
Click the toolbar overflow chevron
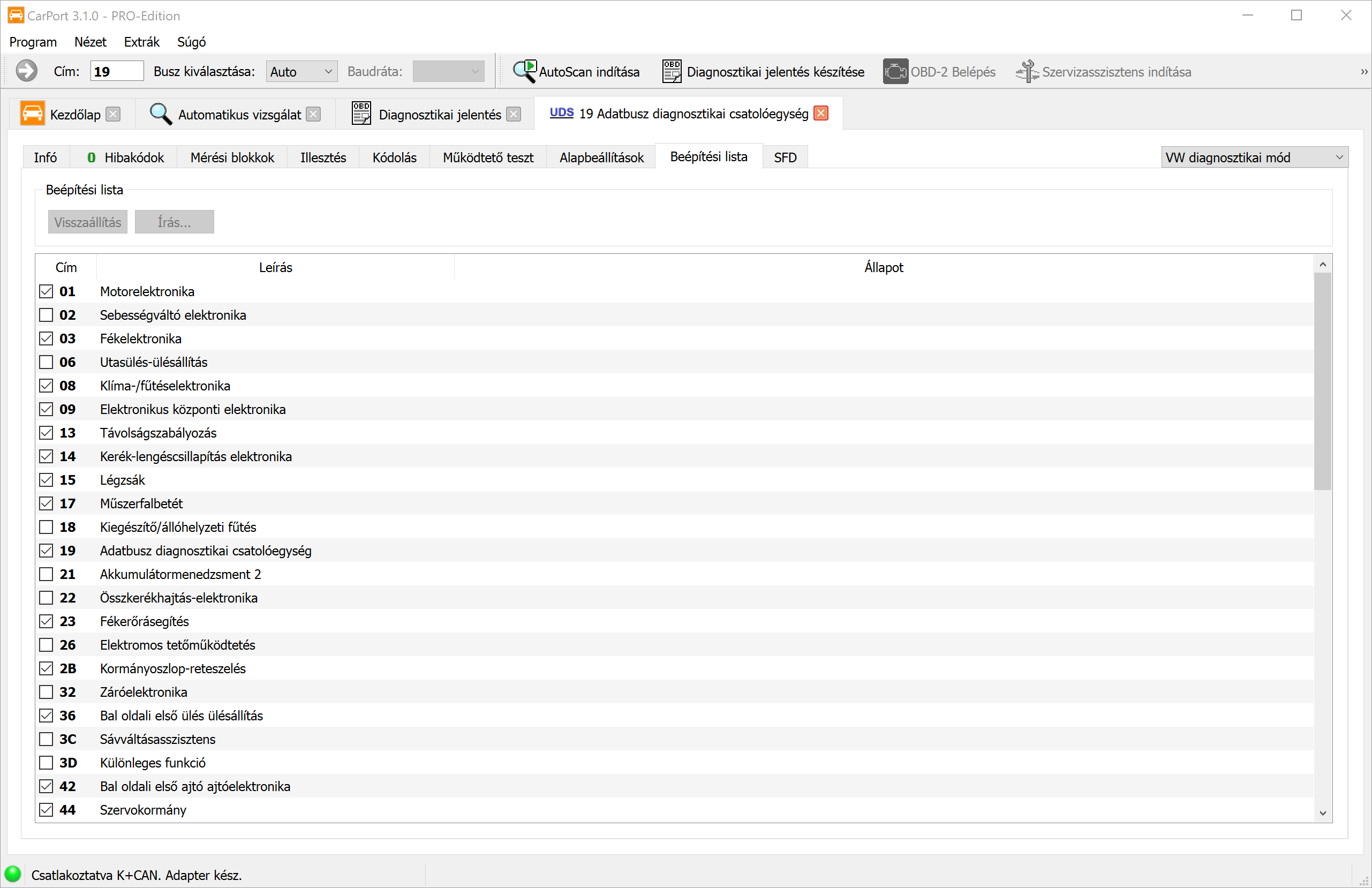coord(1363,72)
